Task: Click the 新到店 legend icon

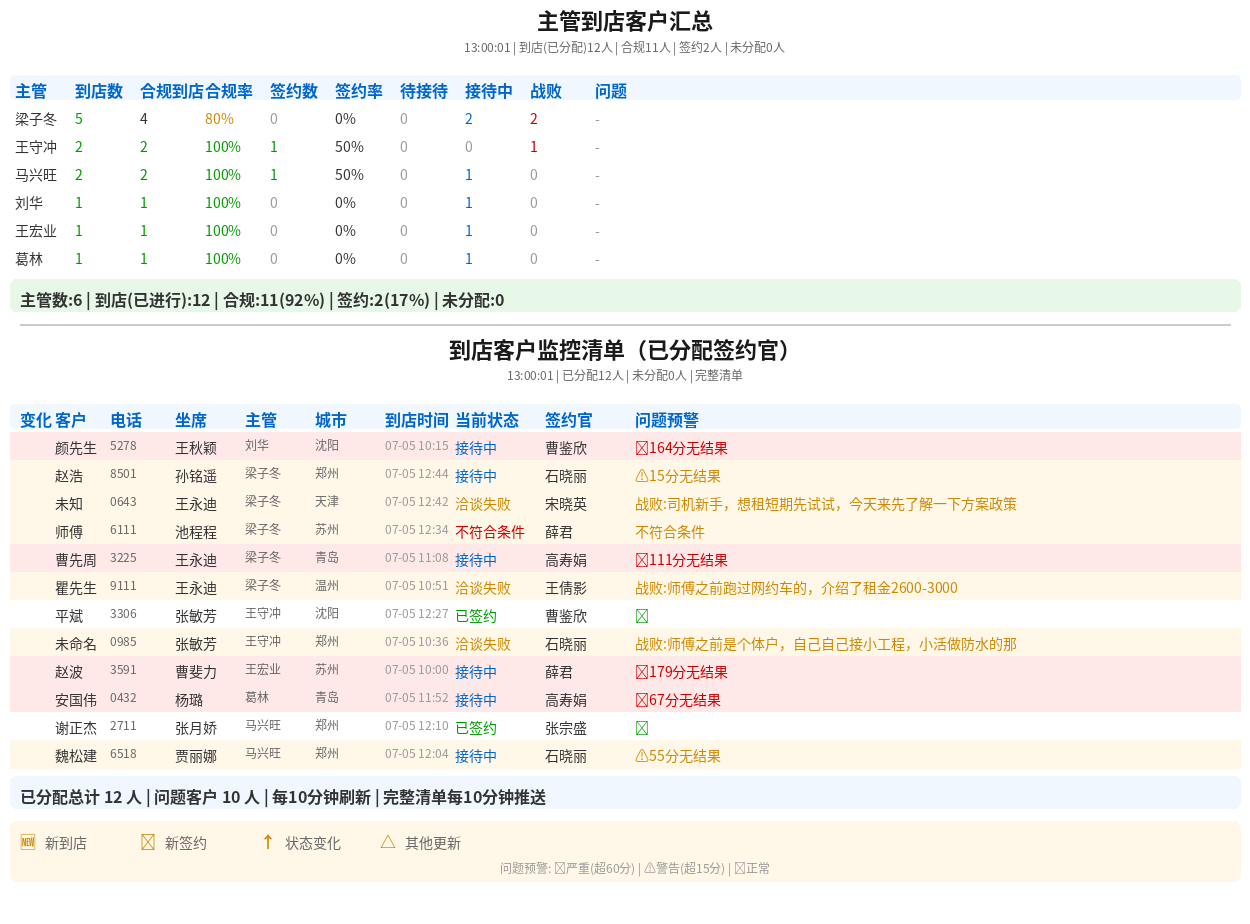Action: point(28,842)
